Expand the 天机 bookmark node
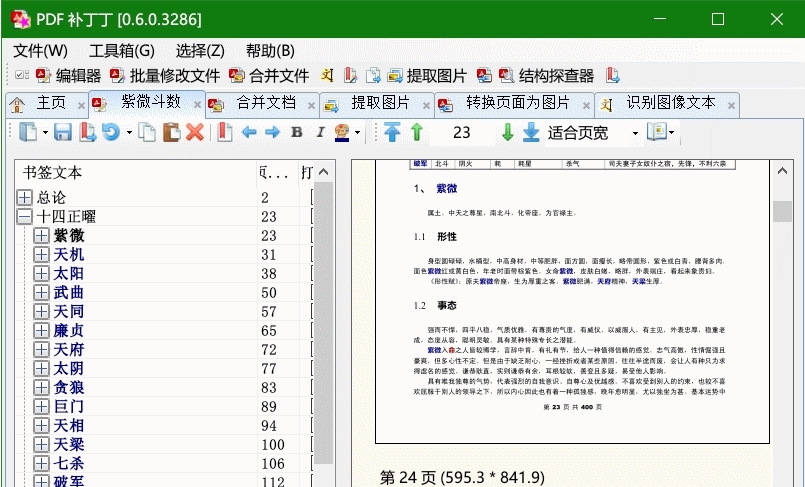This screenshot has height=487, width=805. point(41,255)
